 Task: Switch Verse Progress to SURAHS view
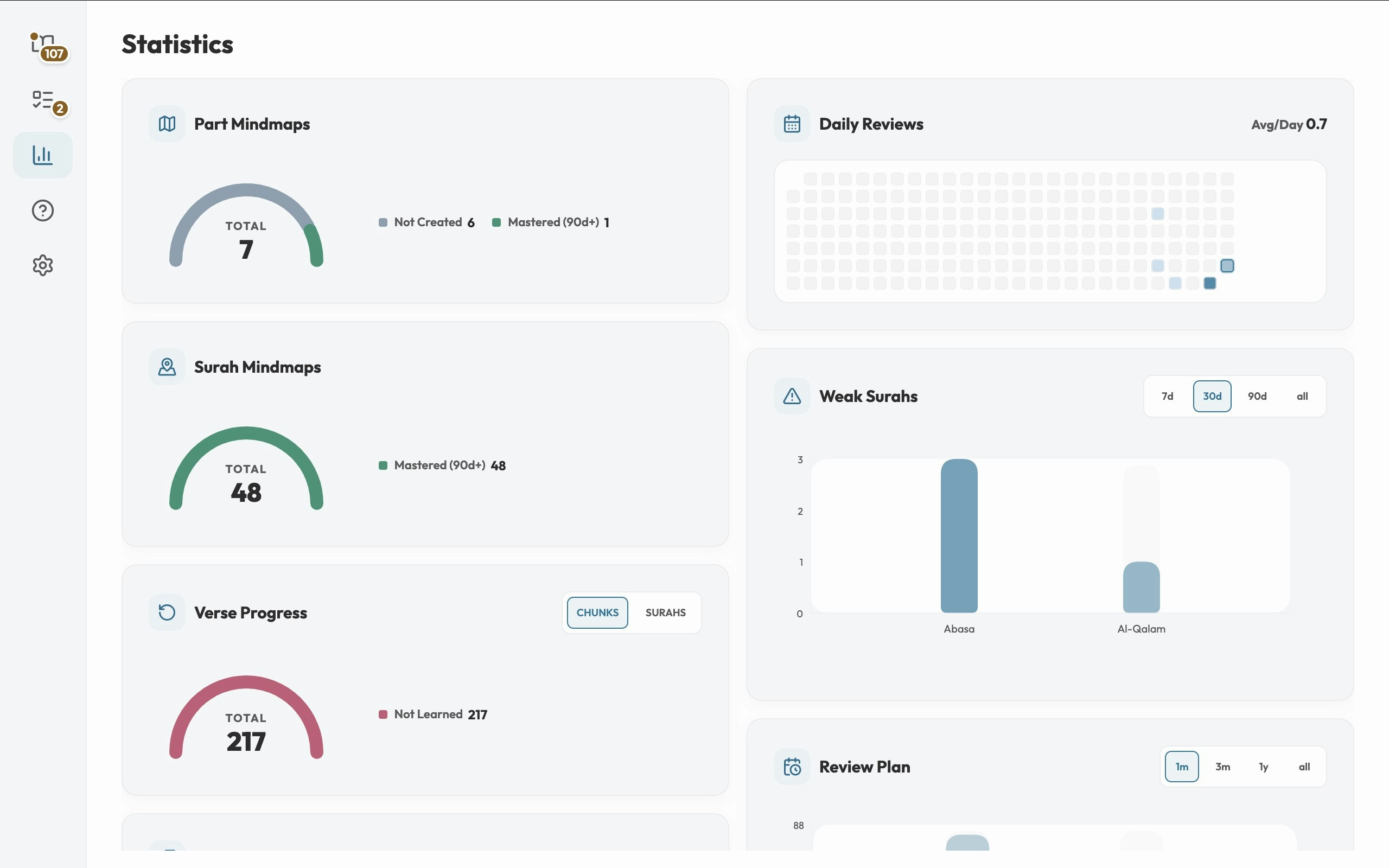(665, 612)
